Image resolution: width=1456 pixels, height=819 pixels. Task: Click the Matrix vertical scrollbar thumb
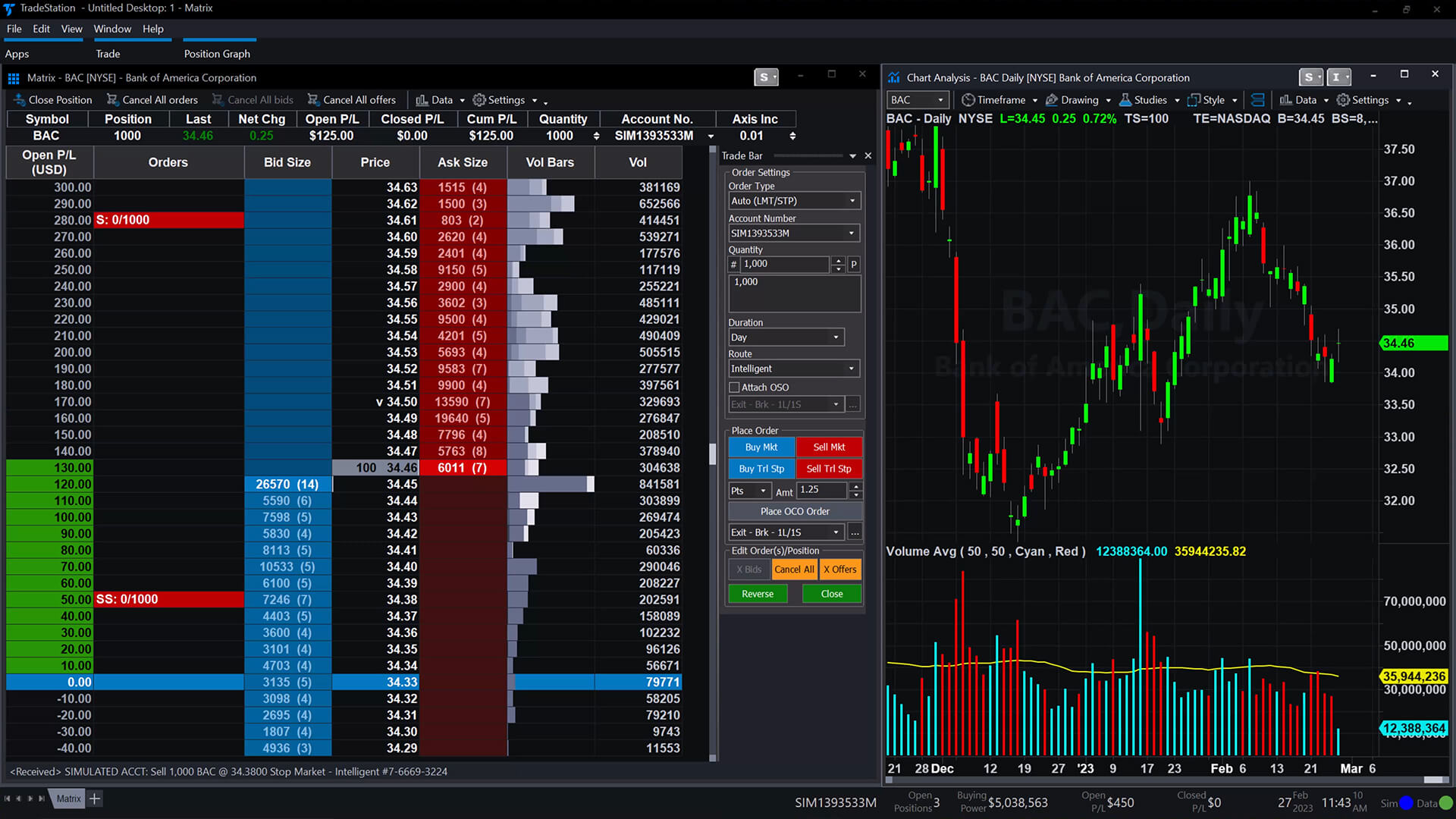[712, 455]
